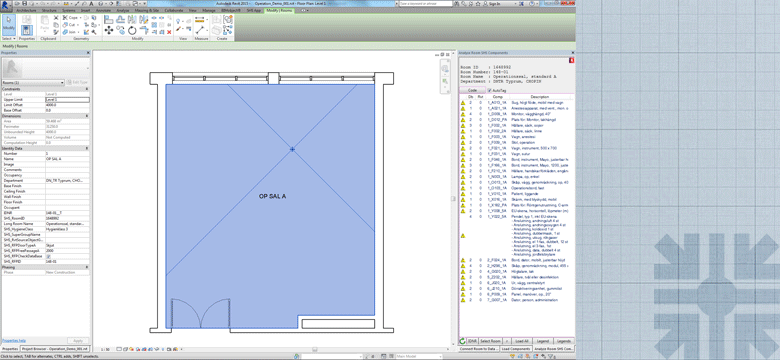Click the Align tool icon
This screenshot has width=780, height=360.
tap(108, 19)
